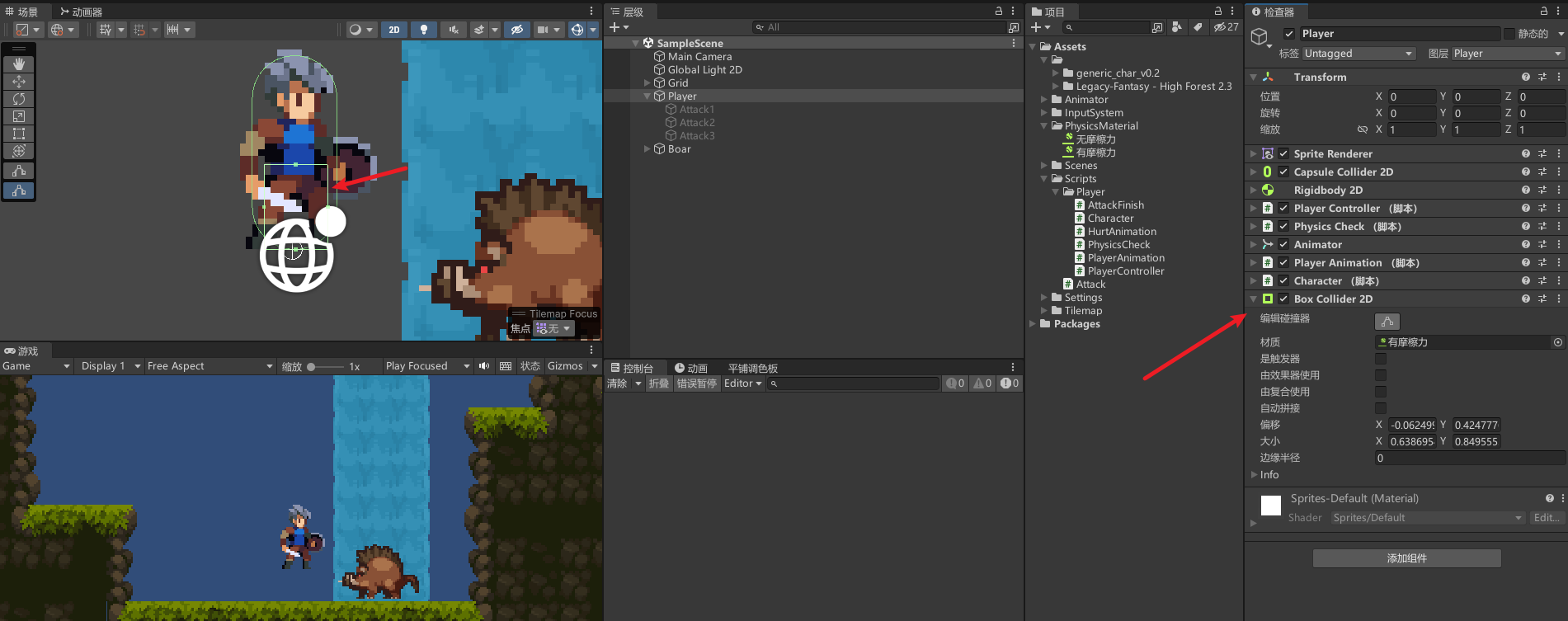Toggle scene audio mute icon
1568x621 pixels.
click(x=453, y=30)
